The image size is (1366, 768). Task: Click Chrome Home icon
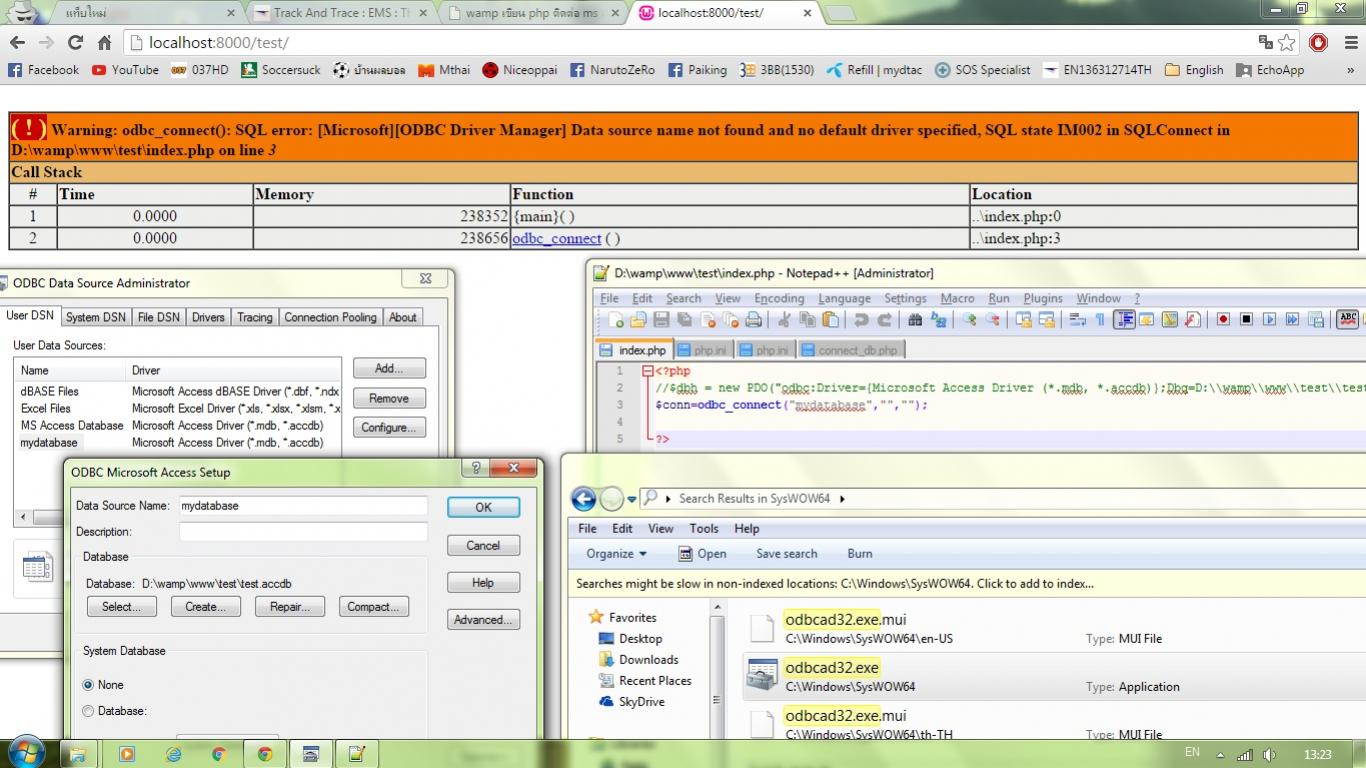[104, 43]
